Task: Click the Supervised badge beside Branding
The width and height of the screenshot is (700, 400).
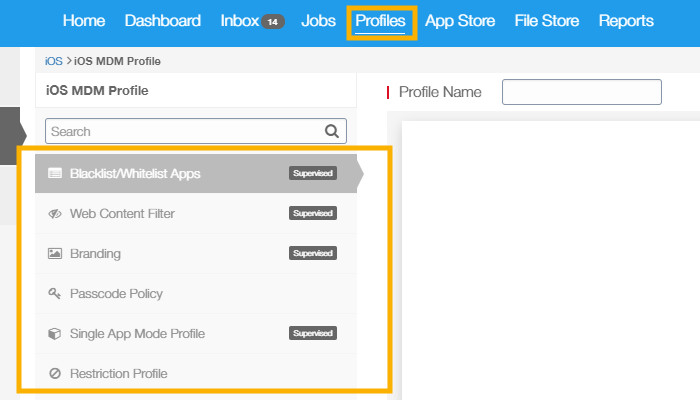Action: (x=313, y=253)
